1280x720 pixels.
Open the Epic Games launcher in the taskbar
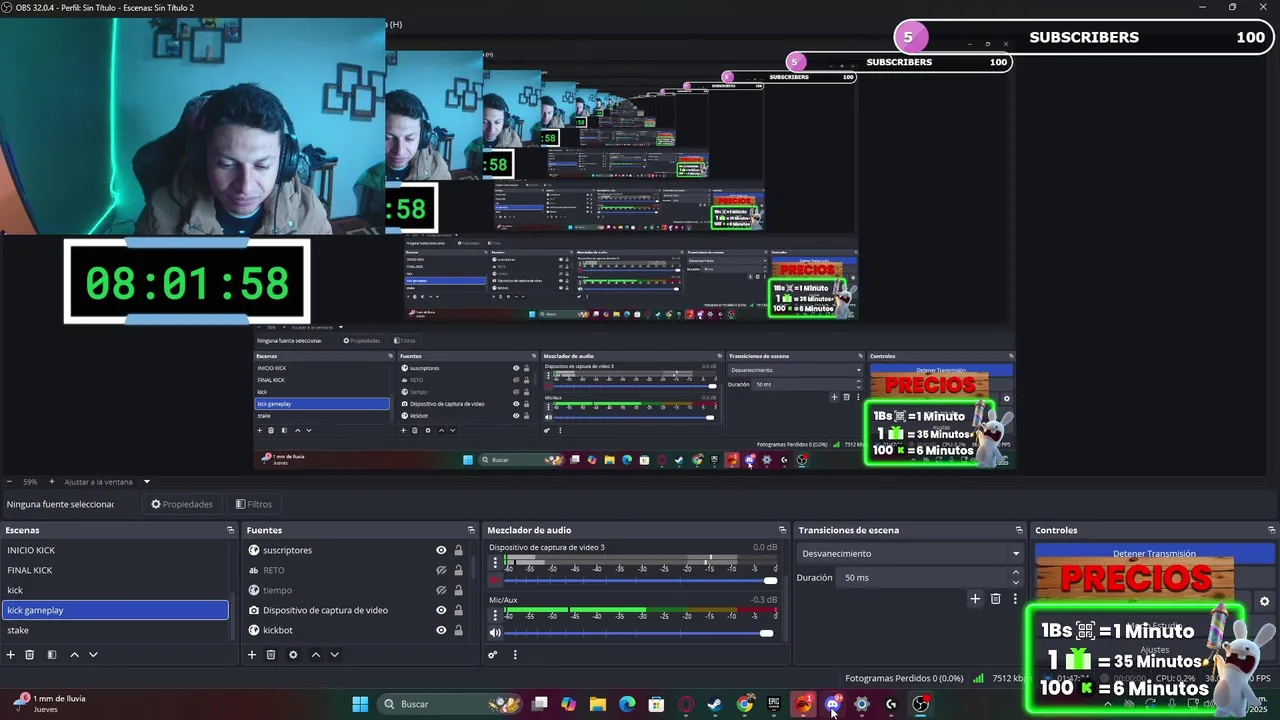(x=774, y=704)
